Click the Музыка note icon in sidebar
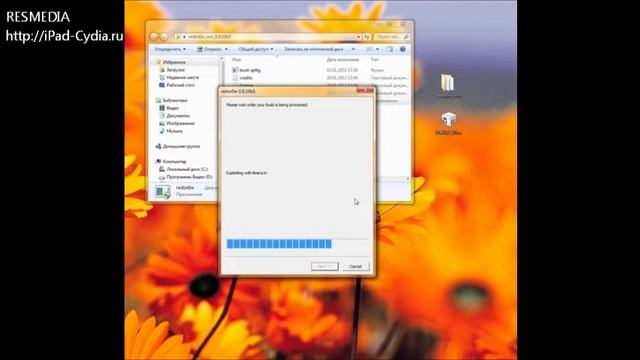Image resolution: width=640 pixels, height=360 pixels. click(162, 131)
